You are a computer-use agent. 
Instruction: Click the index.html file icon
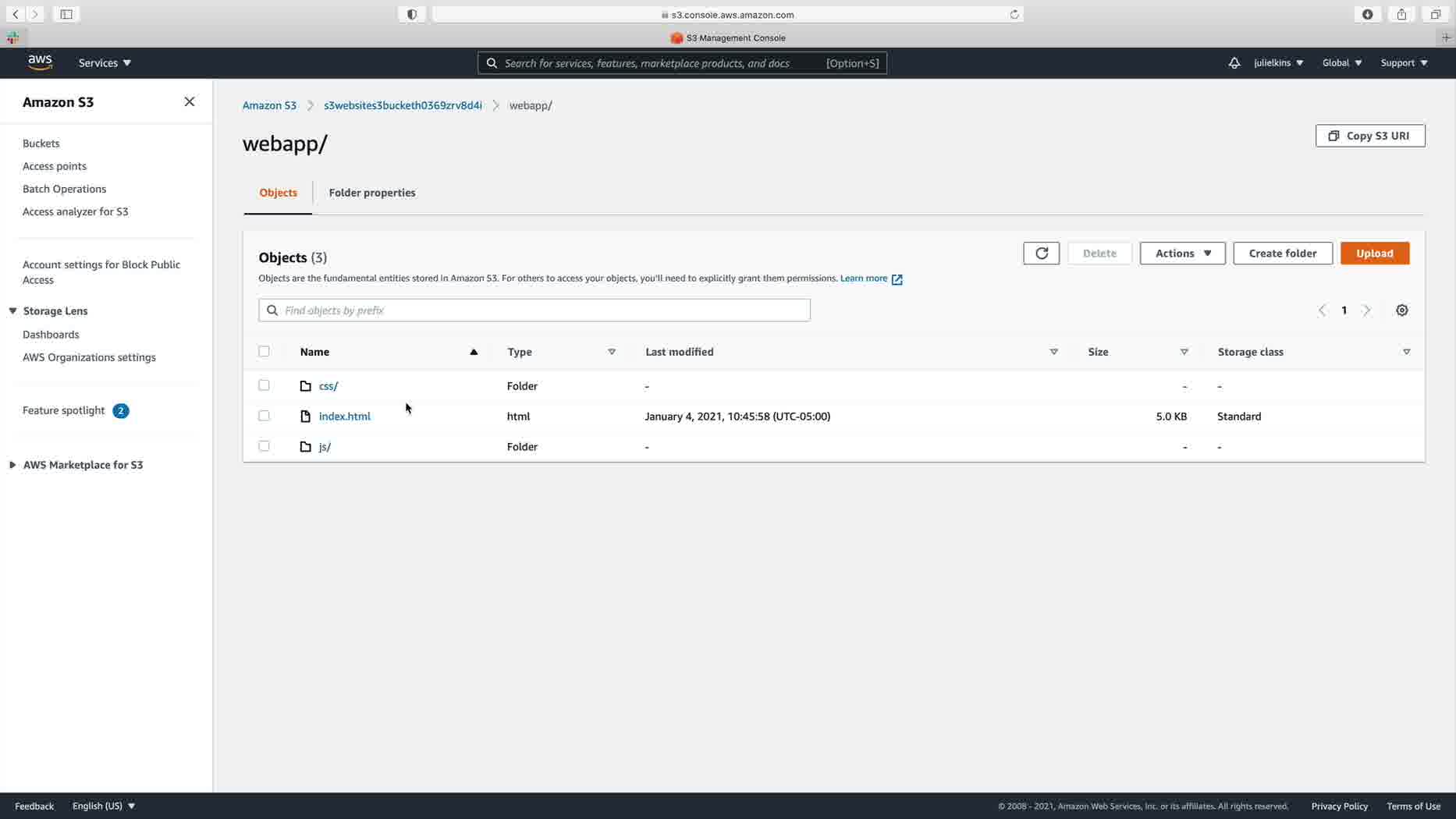click(x=306, y=417)
